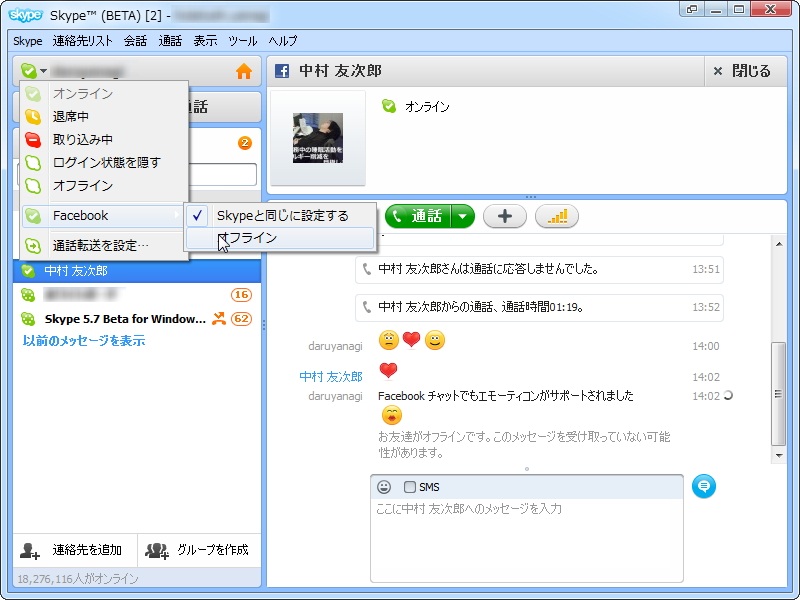Click the green online status icon beside オンライン

point(389,106)
